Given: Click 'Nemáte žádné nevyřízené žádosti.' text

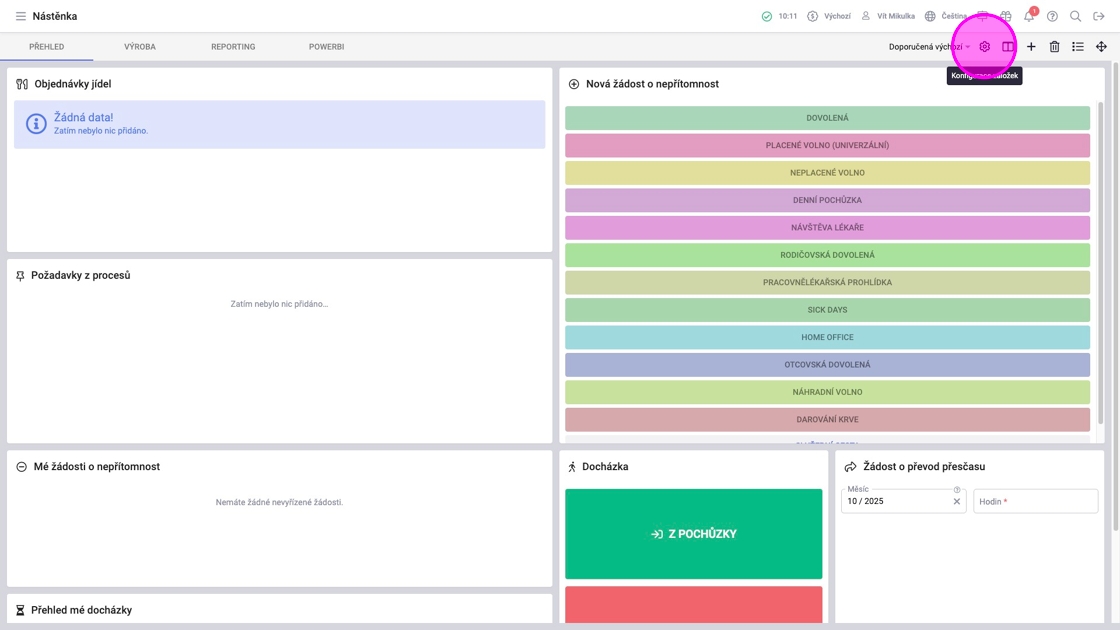Looking at the screenshot, I should click(x=279, y=502).
